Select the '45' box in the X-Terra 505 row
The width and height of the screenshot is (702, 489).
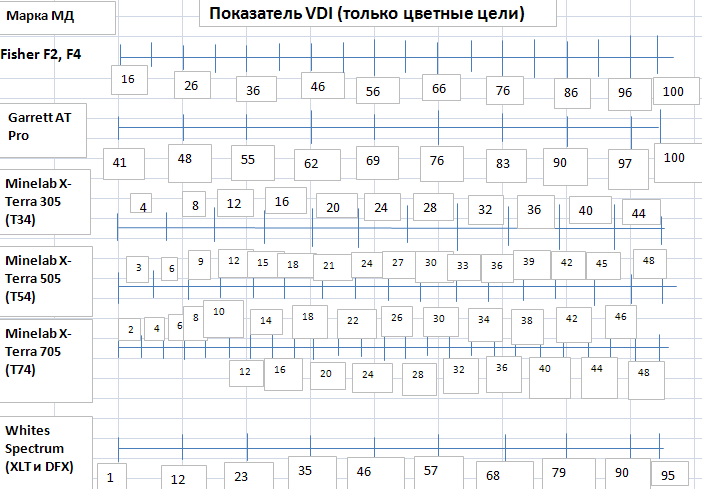point(604,266)
